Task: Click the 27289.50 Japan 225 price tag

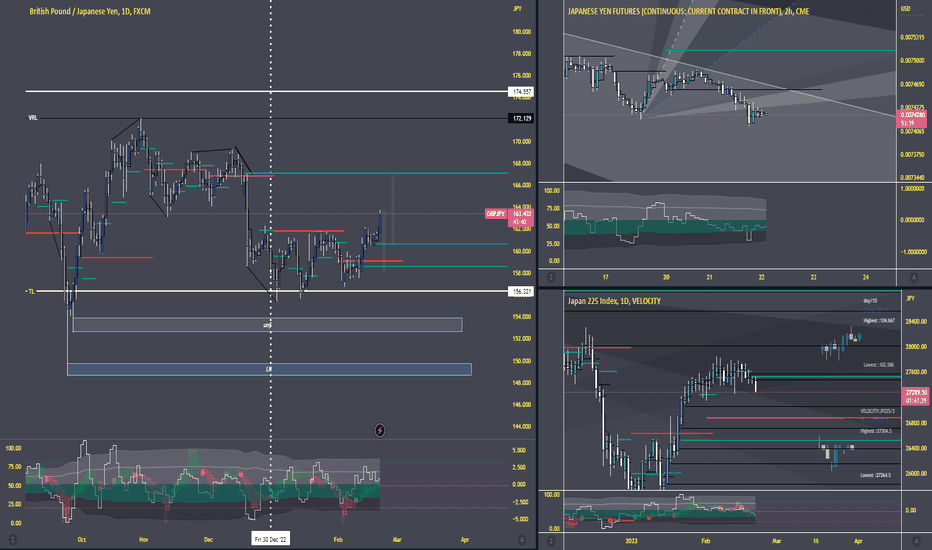Action: click(x=916, y=397)
